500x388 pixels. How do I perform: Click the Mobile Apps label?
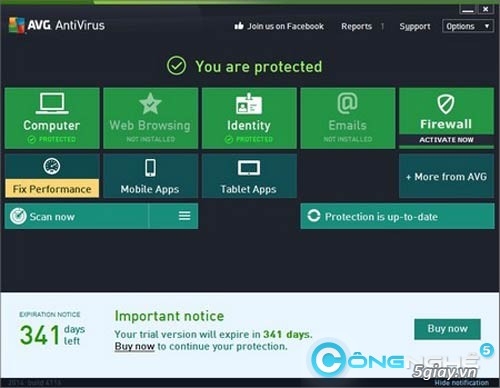pyautogui.click(x=150, y=189)
